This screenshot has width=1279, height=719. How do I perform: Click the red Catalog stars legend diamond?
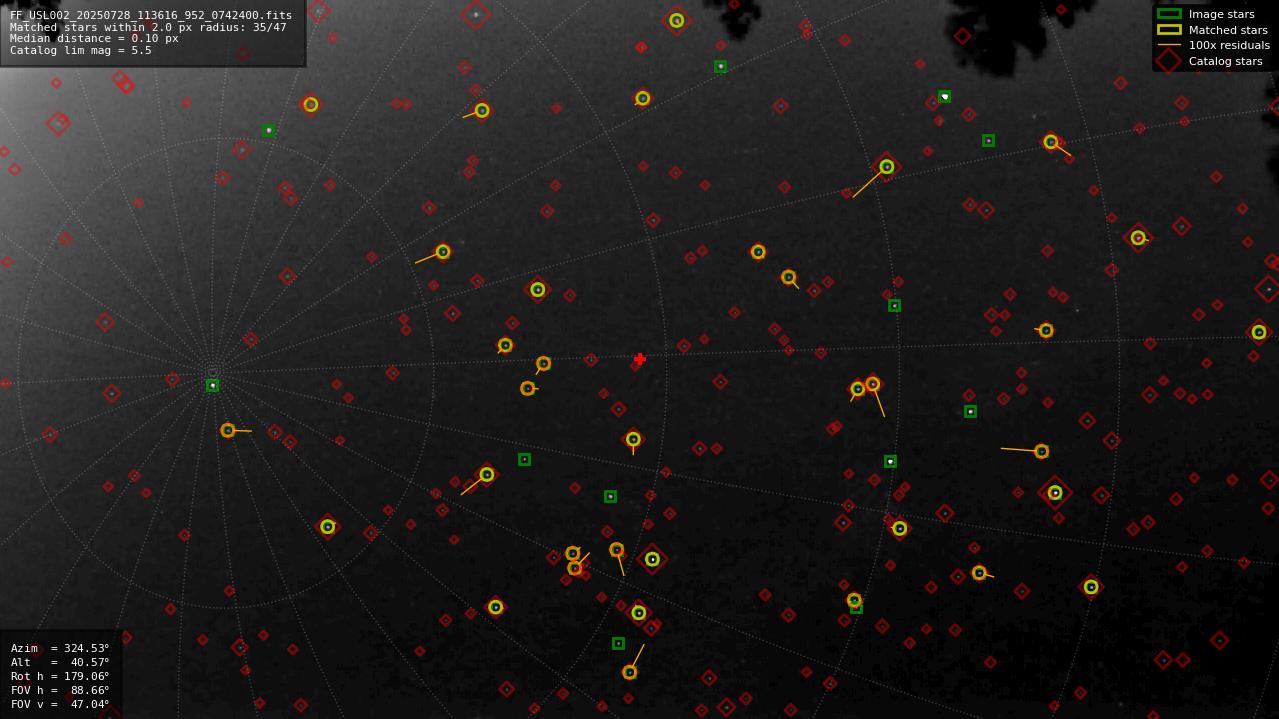click(1169, 61)
